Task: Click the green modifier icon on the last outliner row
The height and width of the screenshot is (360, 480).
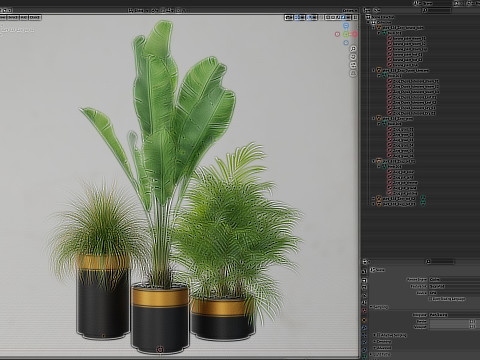Action: (423, 203)
